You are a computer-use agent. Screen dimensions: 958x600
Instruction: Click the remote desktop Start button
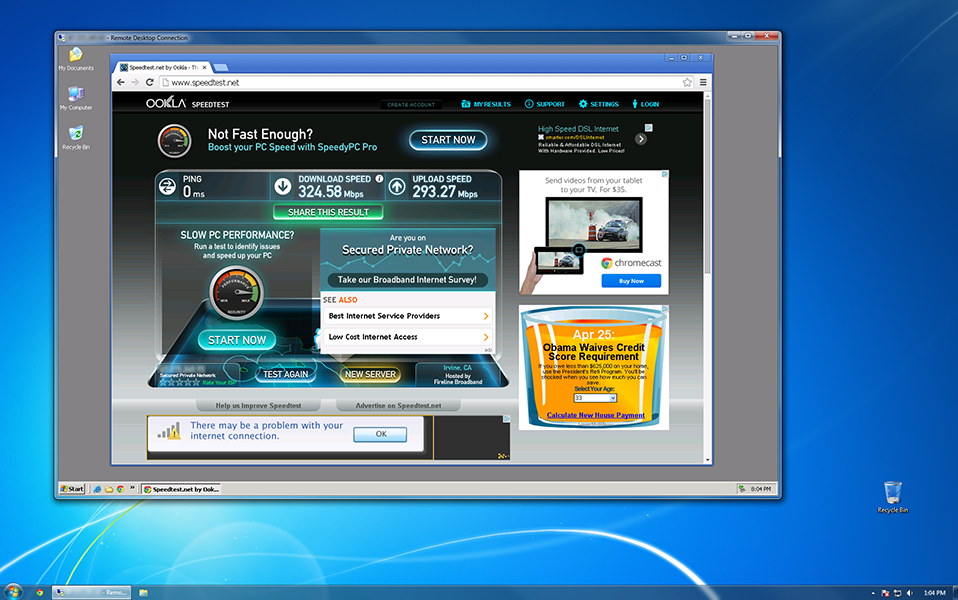tap(71, 489)
